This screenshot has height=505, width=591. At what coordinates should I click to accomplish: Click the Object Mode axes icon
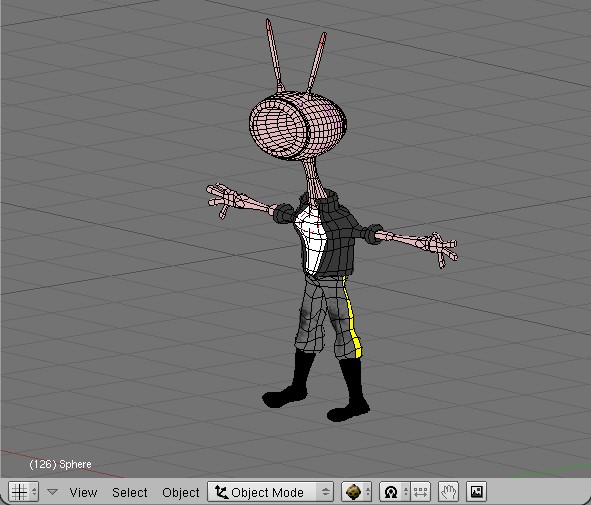click(x=221, y=492)
